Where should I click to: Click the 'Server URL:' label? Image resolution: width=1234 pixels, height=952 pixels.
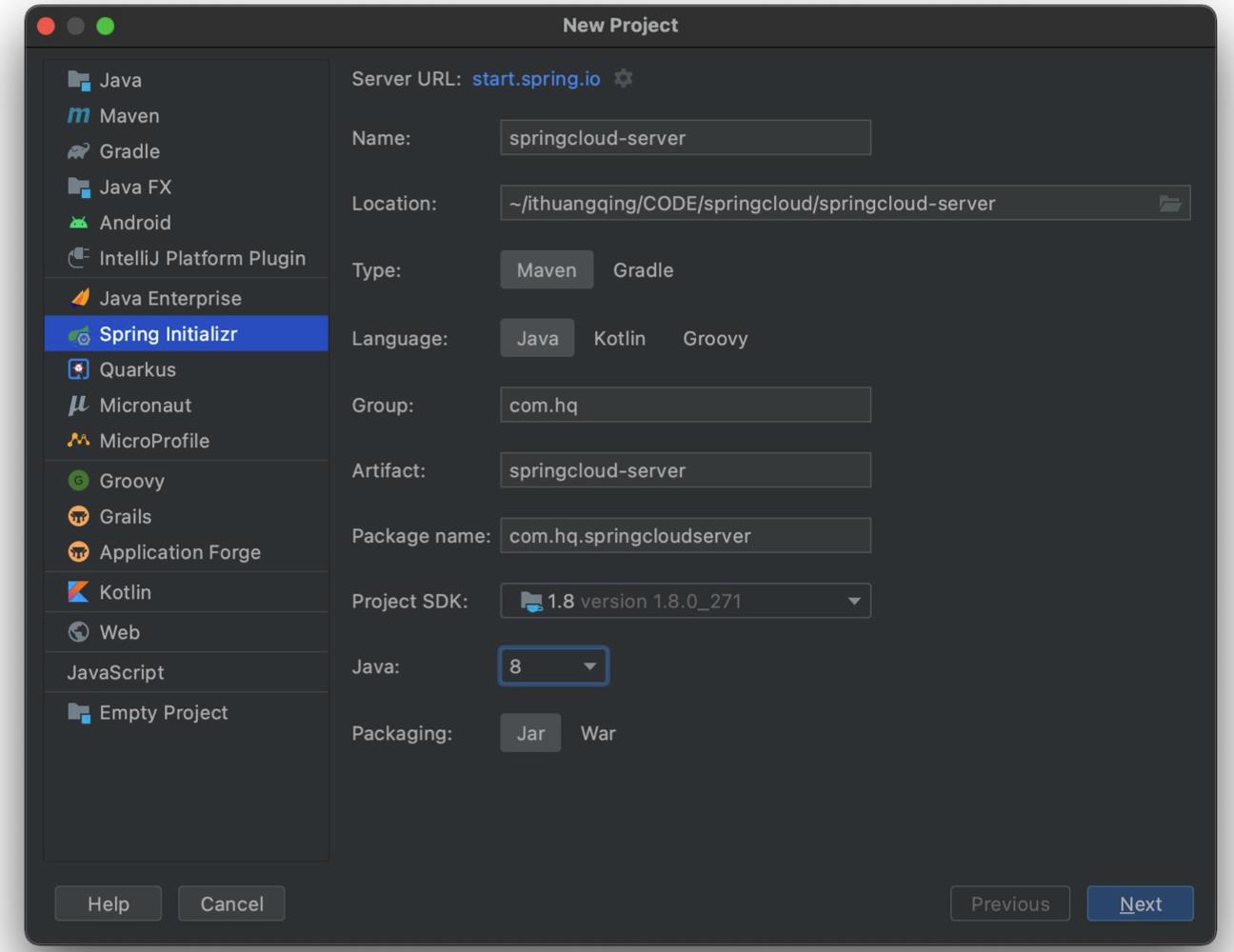pyautogui.click(x=407, y=78)
